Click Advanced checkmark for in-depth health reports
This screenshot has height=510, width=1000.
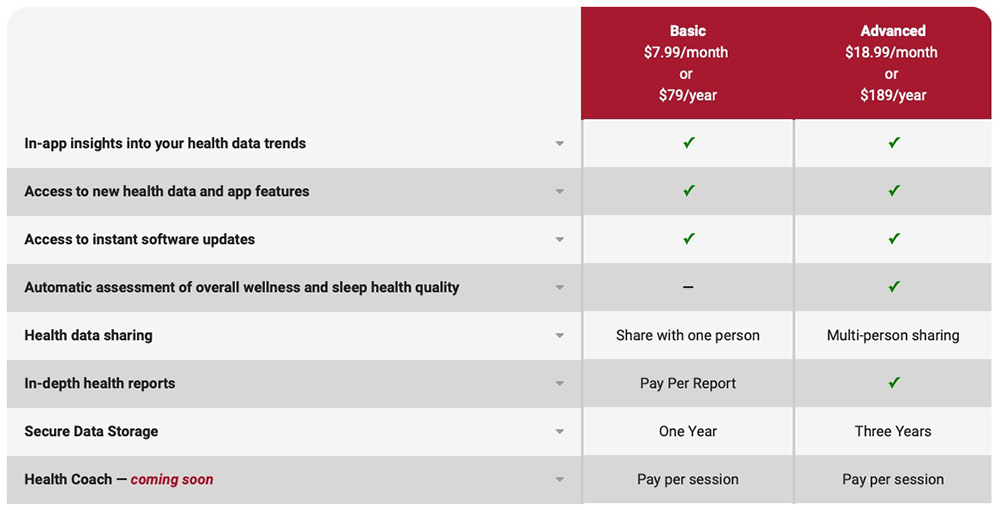point(894,383)
